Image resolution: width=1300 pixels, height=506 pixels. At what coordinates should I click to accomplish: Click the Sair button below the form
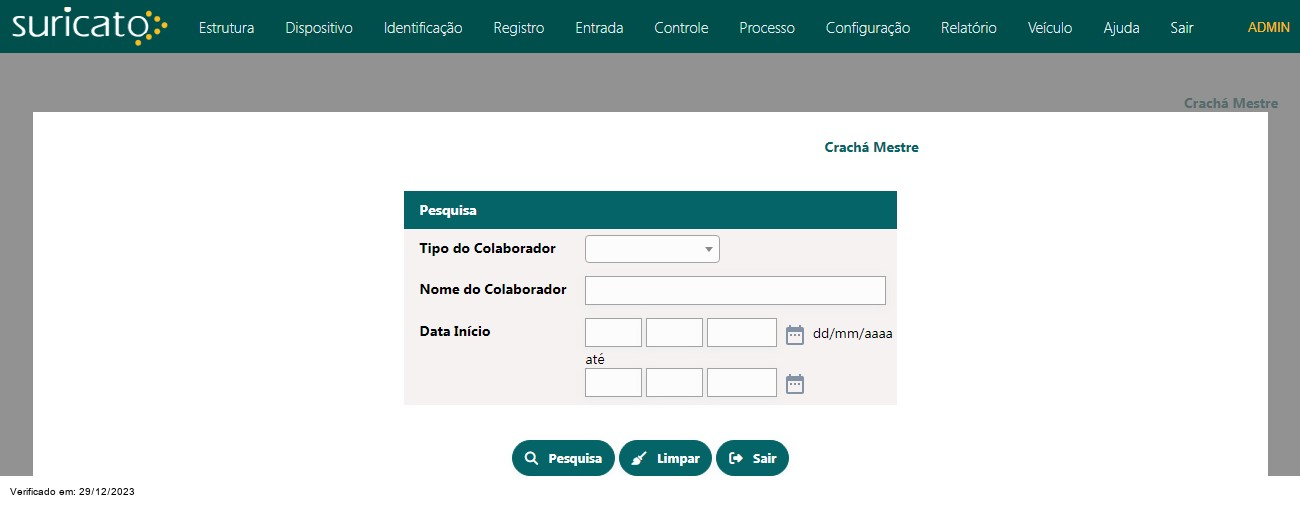coord(752,458)
